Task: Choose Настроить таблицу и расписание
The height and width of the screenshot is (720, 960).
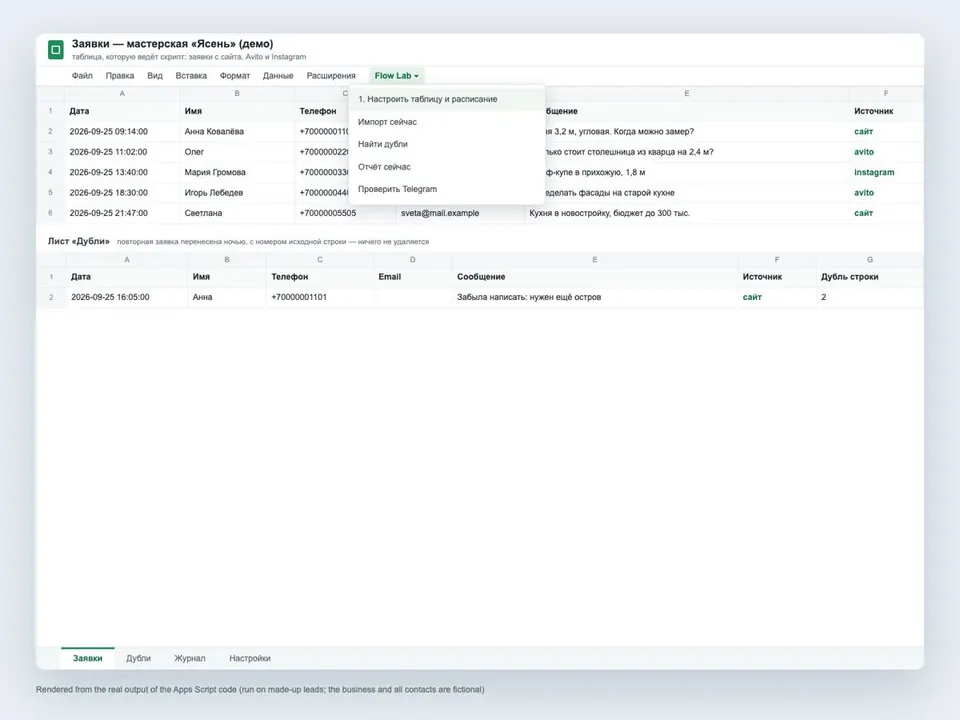Action: (x=446, y=99)
